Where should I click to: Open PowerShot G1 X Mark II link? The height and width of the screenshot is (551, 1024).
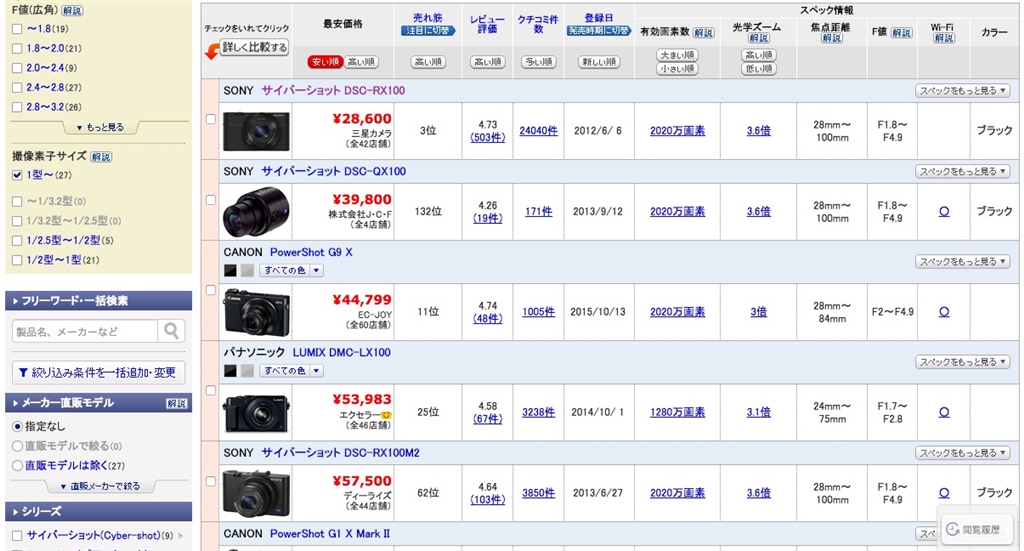[330, 534]
